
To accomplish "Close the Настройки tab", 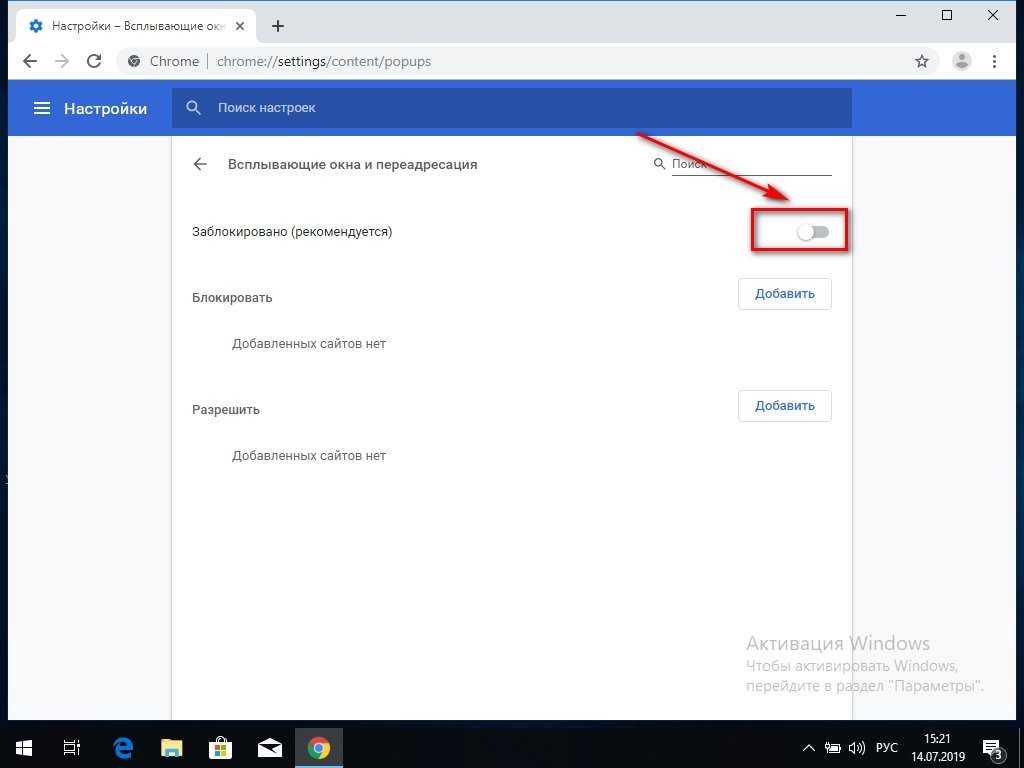I will point(240,26).
